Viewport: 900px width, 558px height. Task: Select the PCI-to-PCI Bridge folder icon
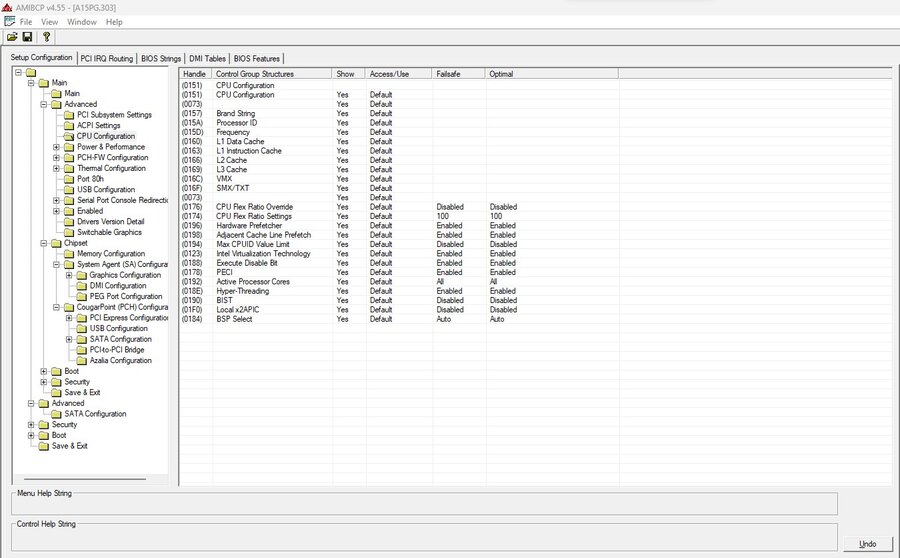[82, 350]
